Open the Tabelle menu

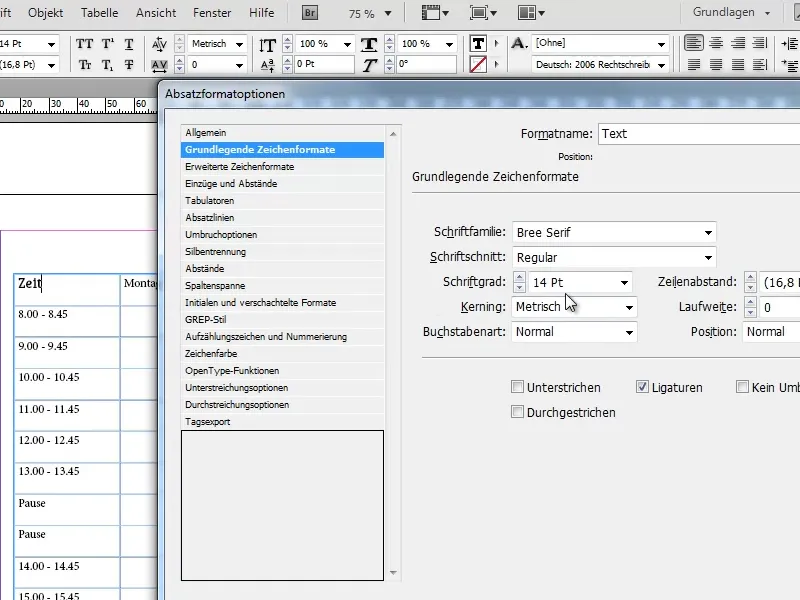99,13
